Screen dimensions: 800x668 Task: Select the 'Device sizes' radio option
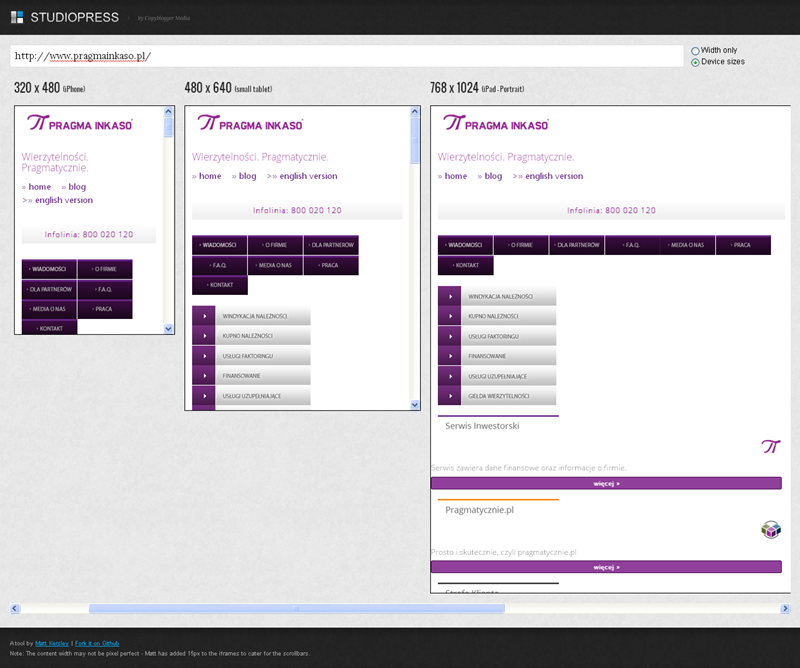(695, 62)
